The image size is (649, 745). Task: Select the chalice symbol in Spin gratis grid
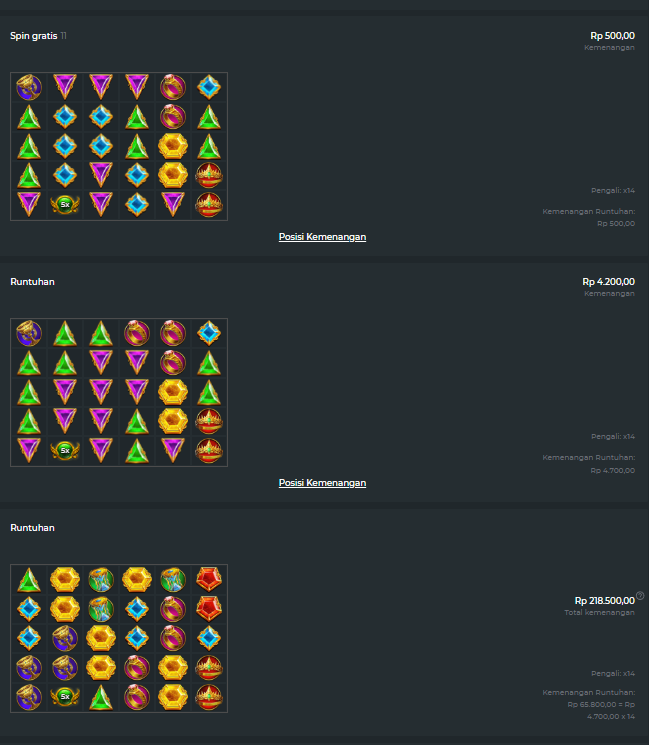(29, 87)
